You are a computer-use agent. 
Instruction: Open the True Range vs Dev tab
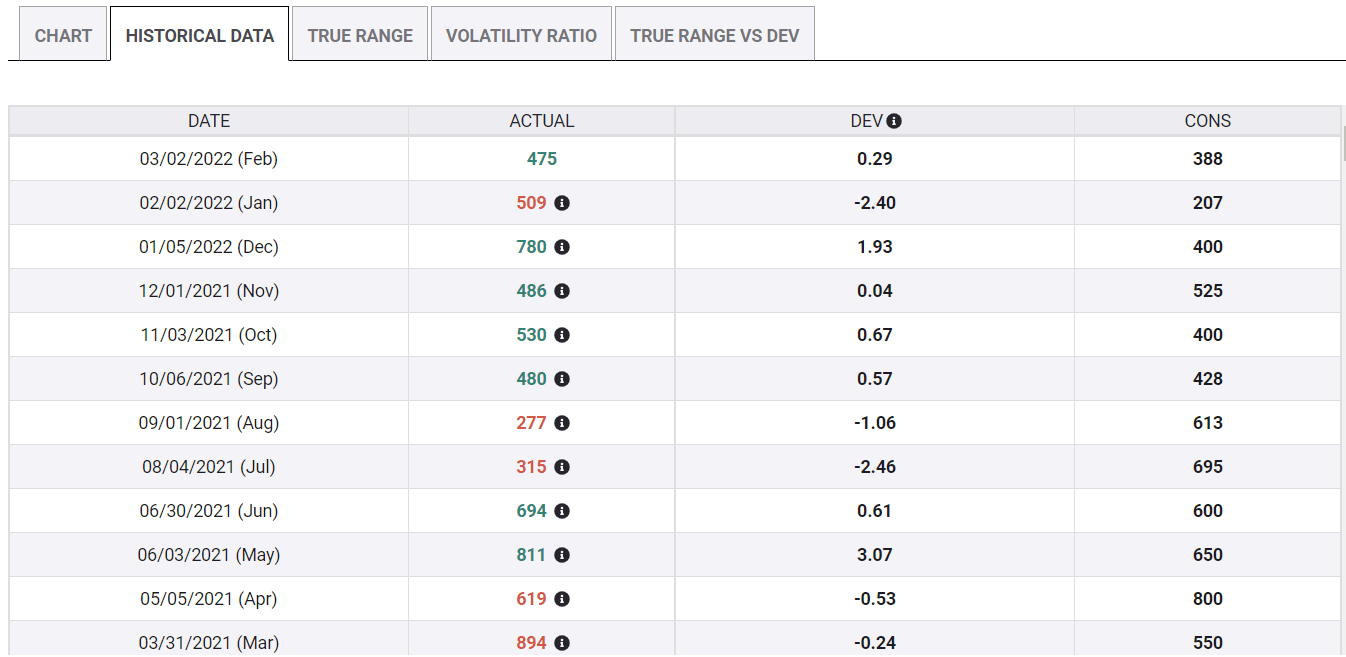714,36
